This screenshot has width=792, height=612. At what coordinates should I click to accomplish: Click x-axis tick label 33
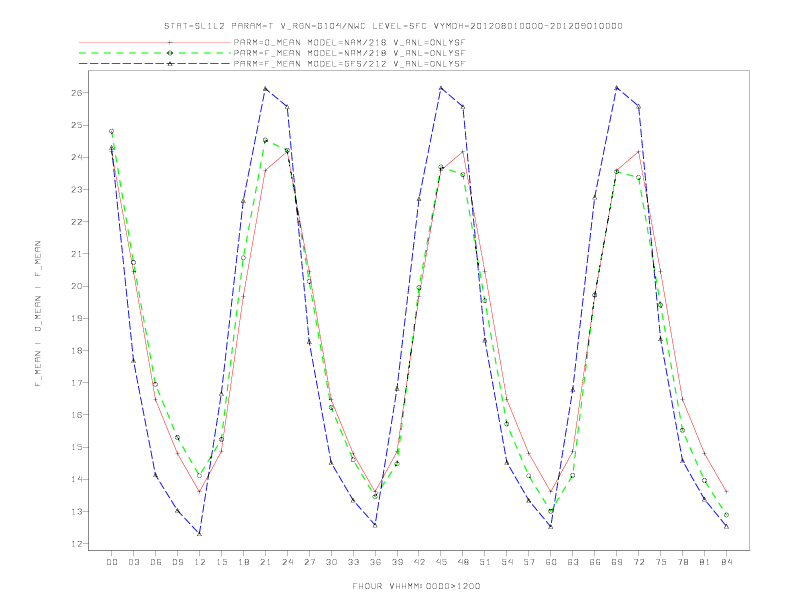pos(353,562)
